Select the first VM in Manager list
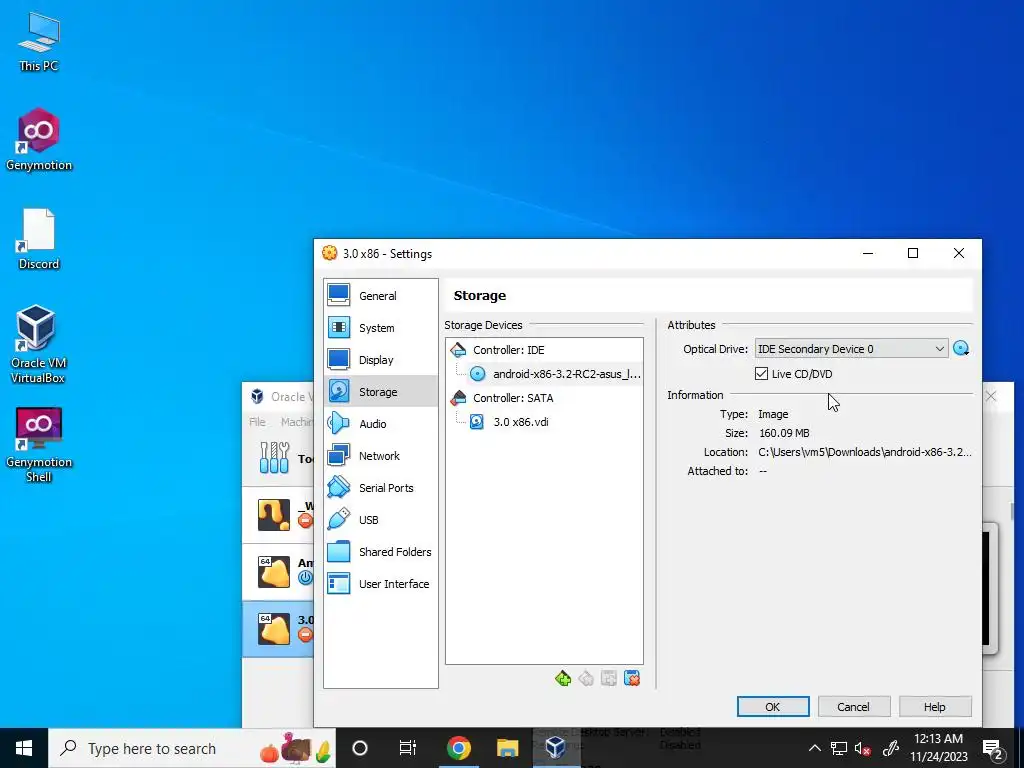Viewport: 1024px width, 768px height. point(278,515)
